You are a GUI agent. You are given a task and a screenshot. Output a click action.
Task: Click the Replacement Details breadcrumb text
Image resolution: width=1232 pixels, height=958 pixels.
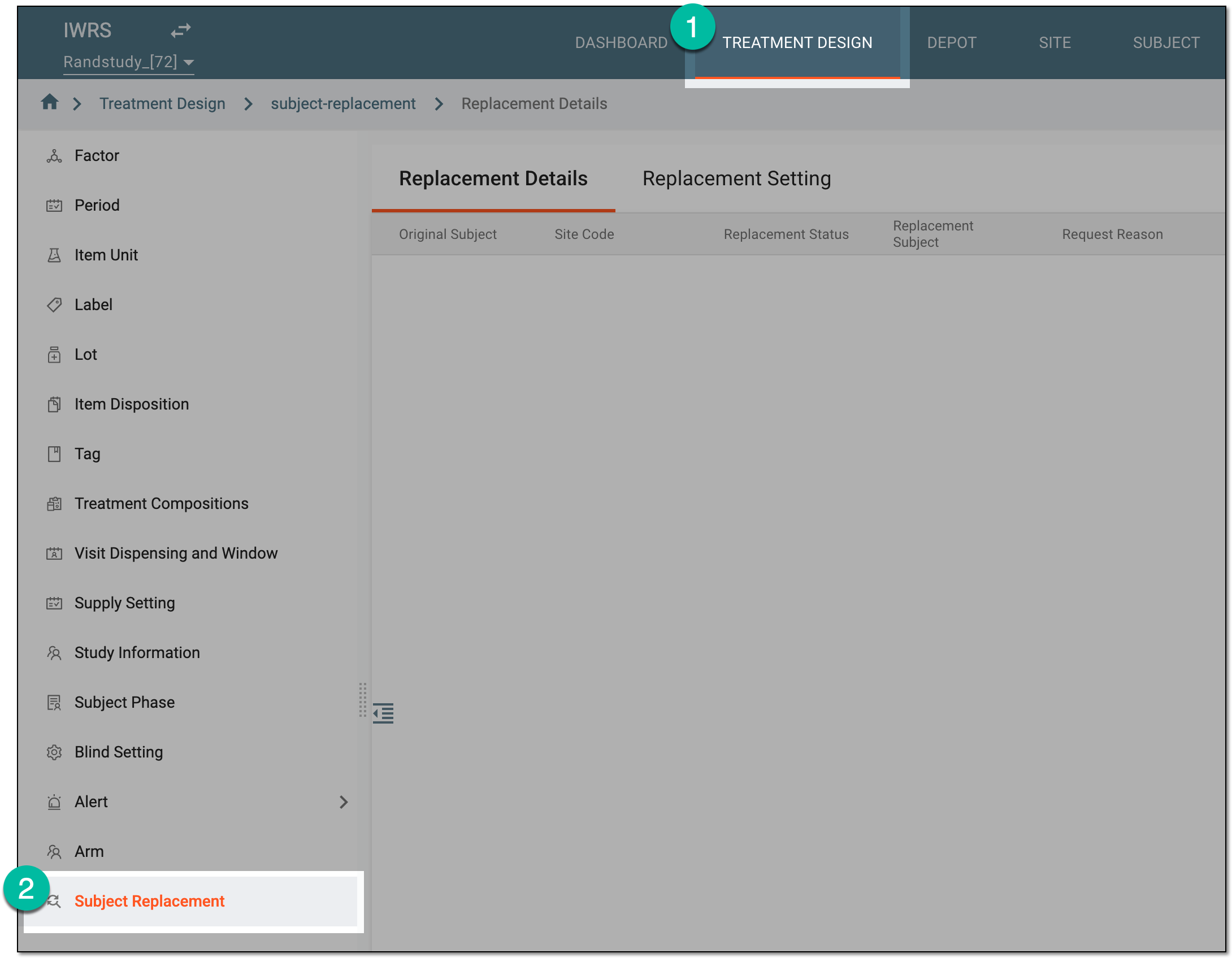coord(534,103)
